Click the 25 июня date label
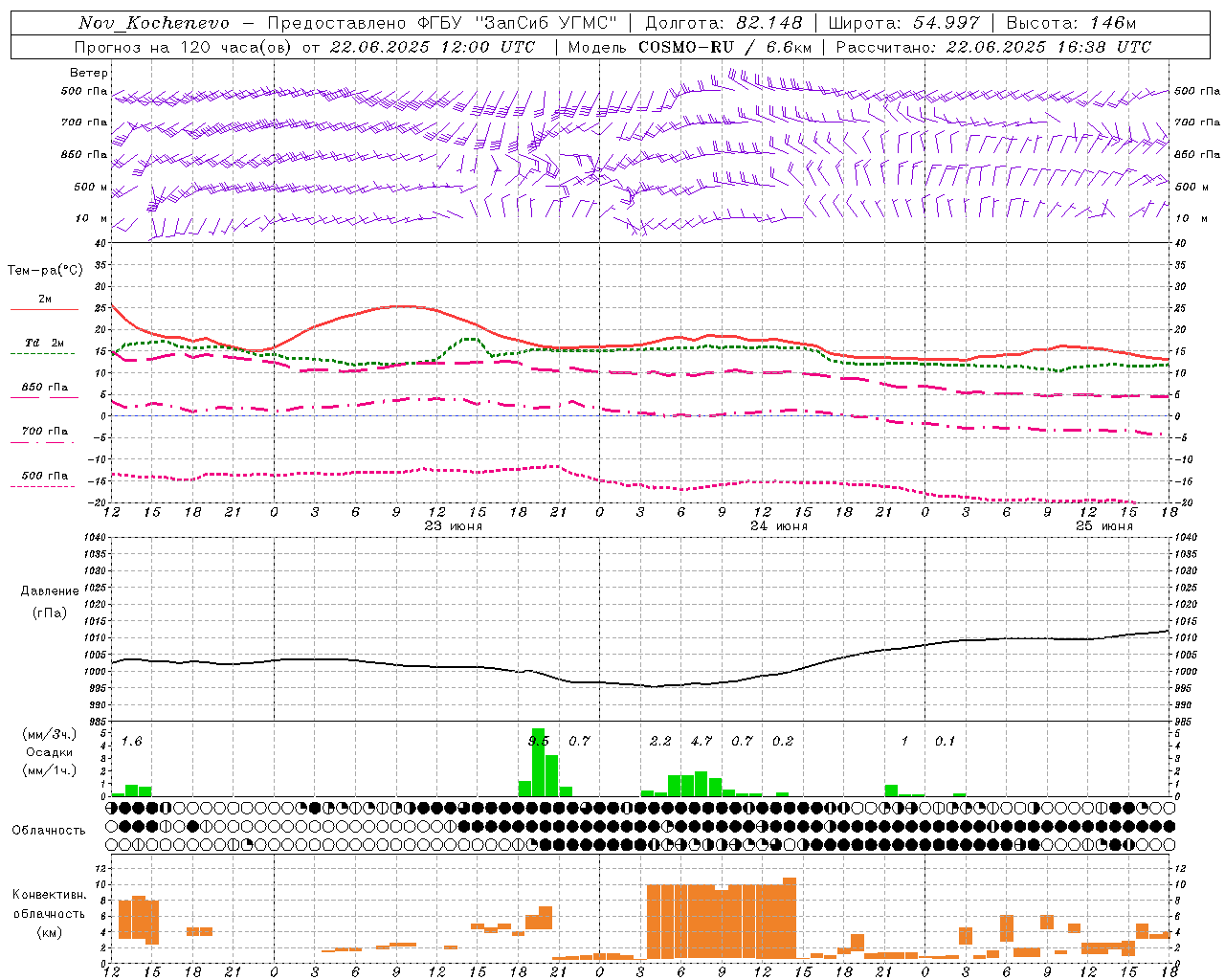 click(1104, 526)
